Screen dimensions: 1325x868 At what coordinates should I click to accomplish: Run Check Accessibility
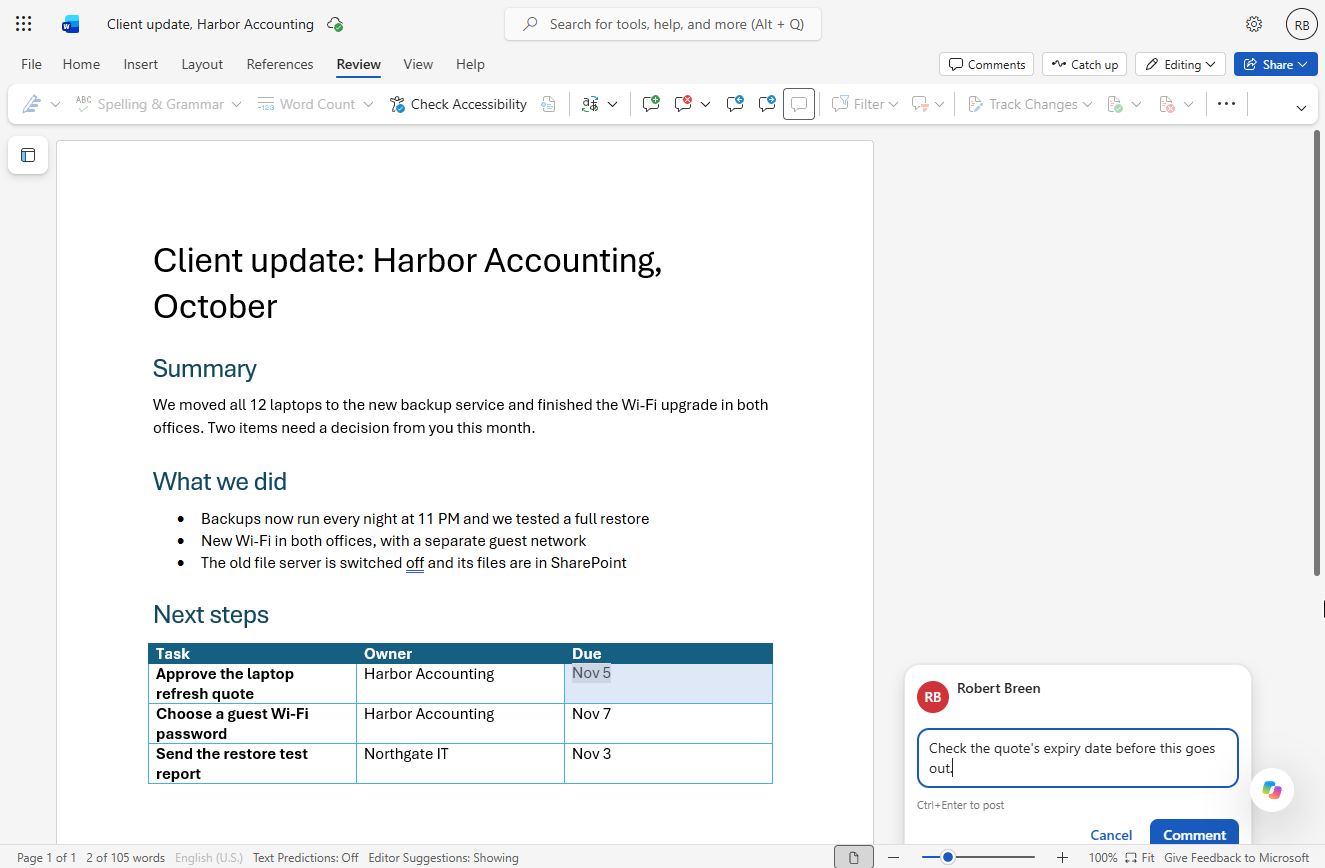click(458, 104)
